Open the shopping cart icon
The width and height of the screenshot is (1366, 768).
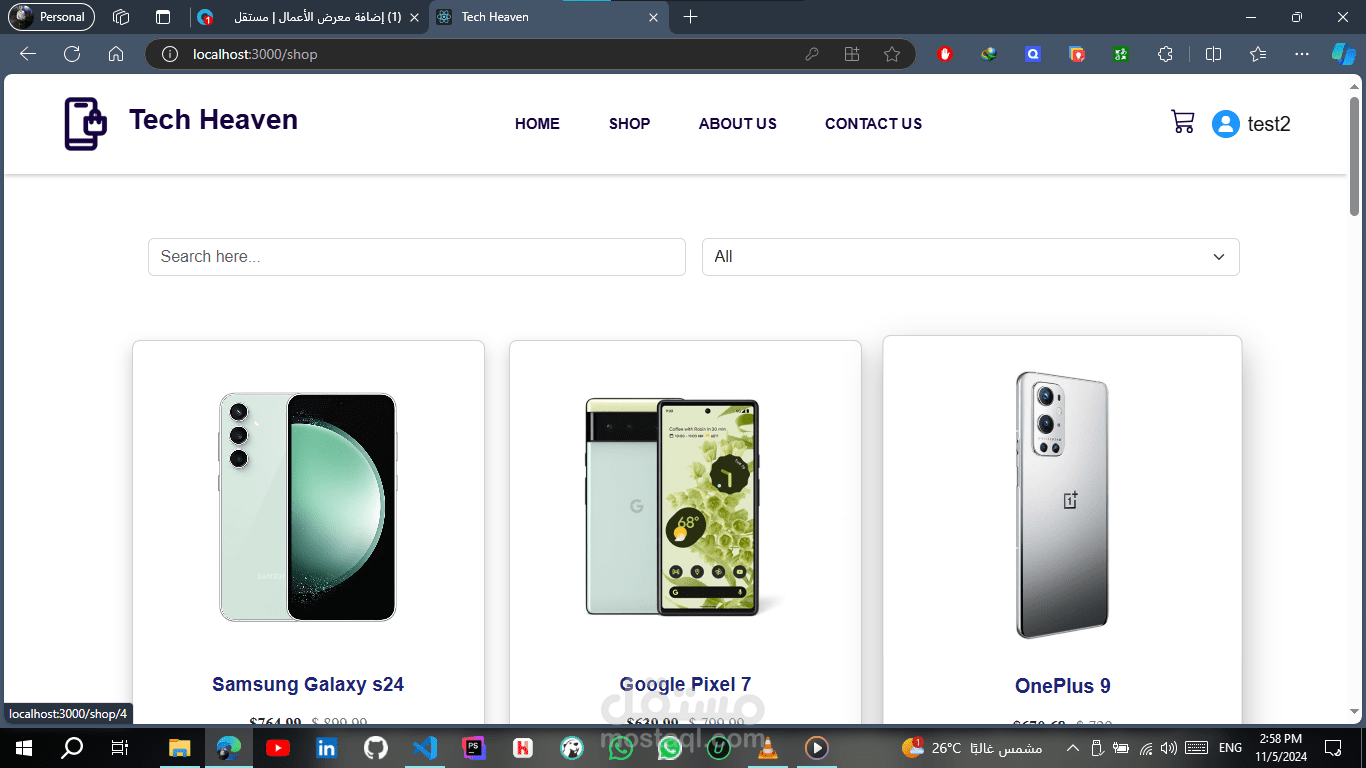[1182, 122]
